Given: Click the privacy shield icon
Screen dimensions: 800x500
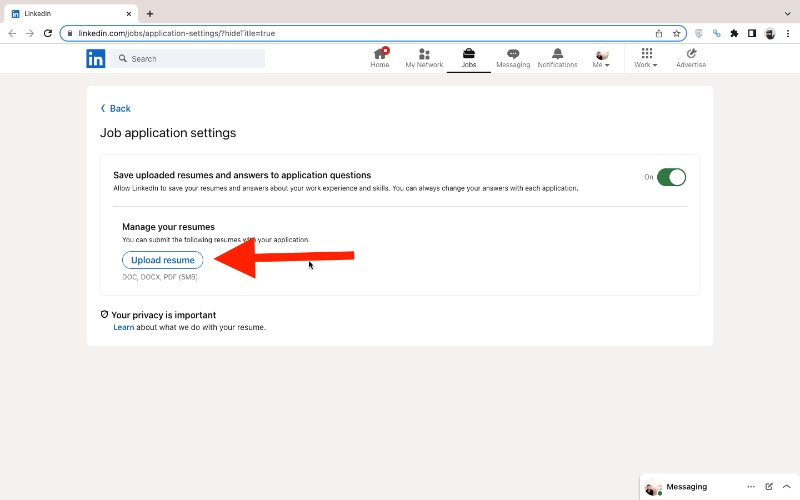Looking at the screenshot, I should click(105, 314).
